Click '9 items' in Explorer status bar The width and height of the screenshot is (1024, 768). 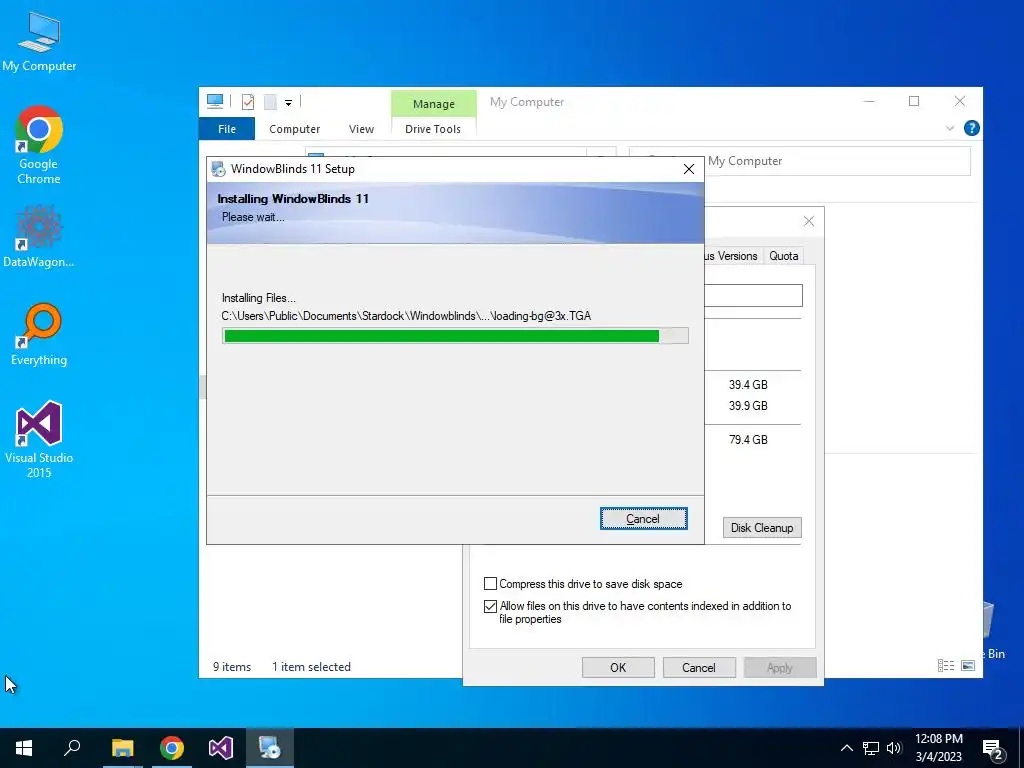(232, 667)
